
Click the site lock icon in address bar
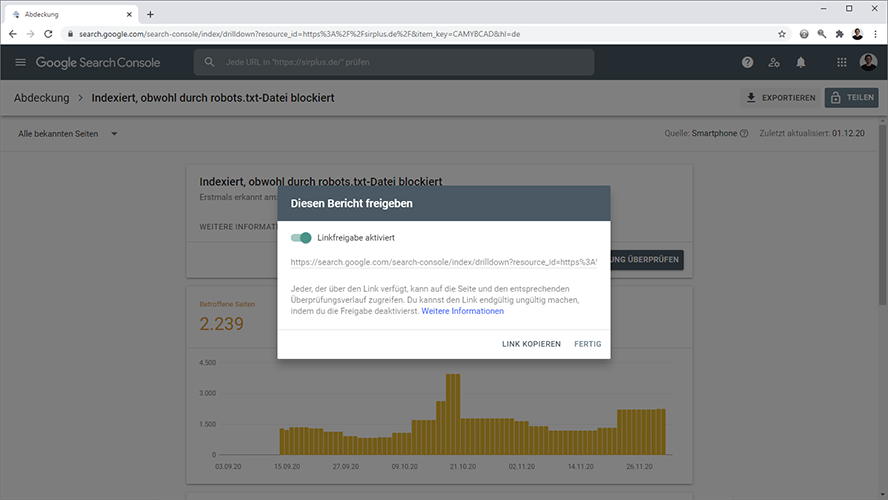(70, 34)
